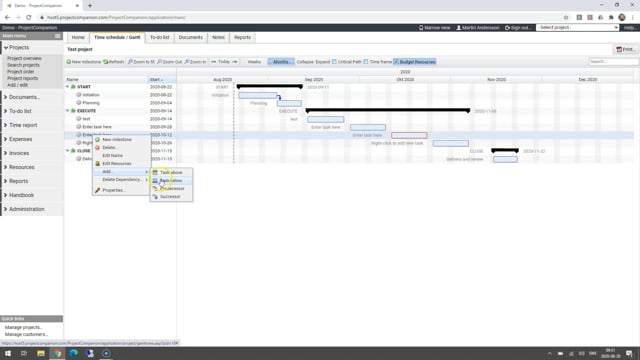Click the left arrow before Today
The height and width of the screenshot is (360, 640).
[x=213, y=62]
